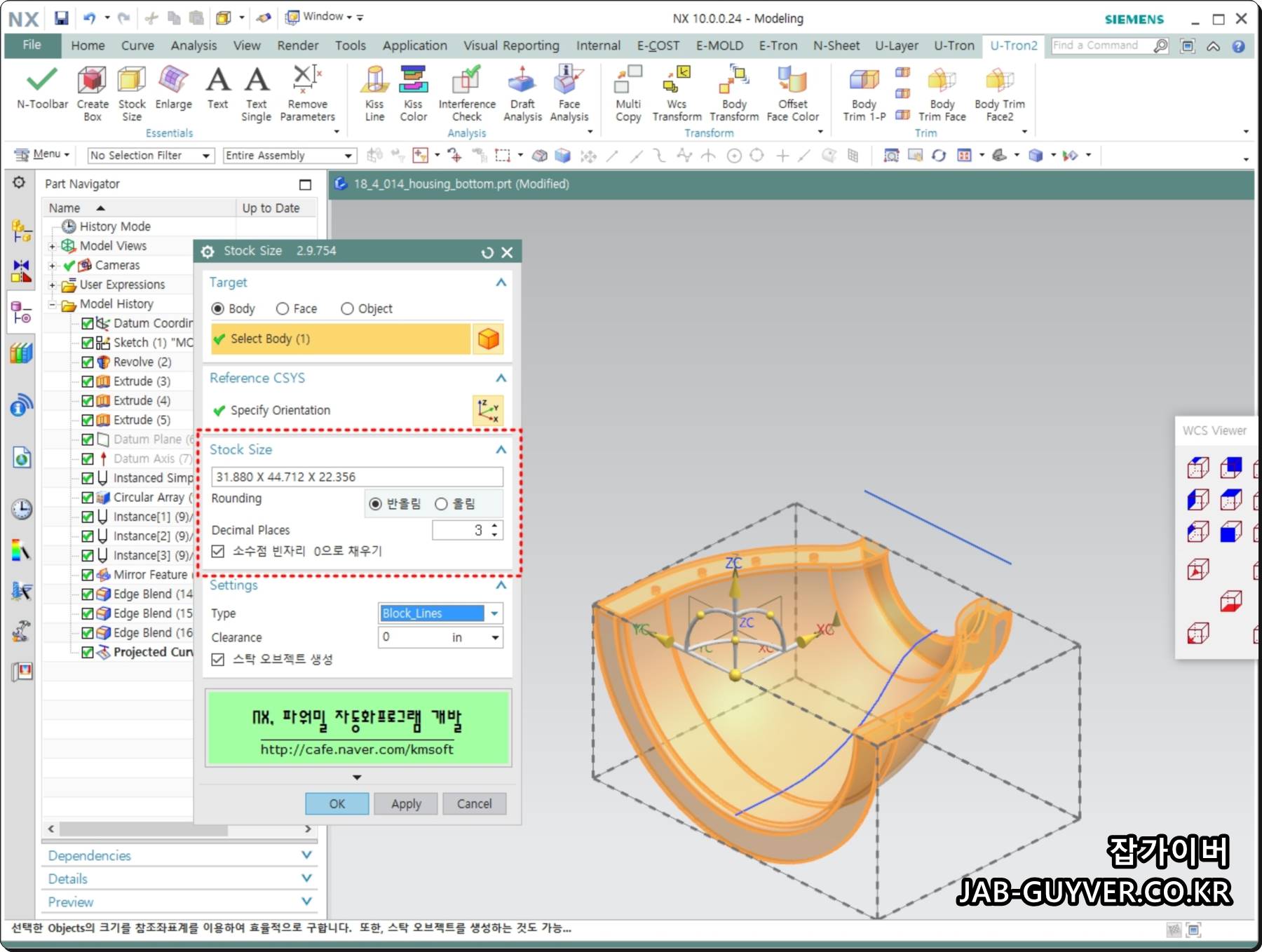The height and width of the screenshot is (952, 1262).
Task: Open the Part Navigator settings gear
Action: click(19, 183)
